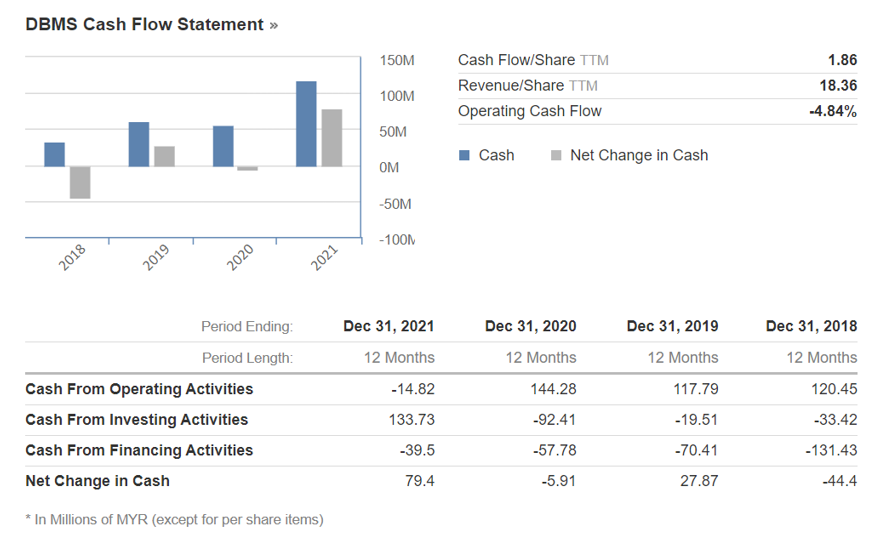Click the 2019 blue Cash bar
This screenshot has width=884, height=538.
pyautogui.click(x=139, y=144)
